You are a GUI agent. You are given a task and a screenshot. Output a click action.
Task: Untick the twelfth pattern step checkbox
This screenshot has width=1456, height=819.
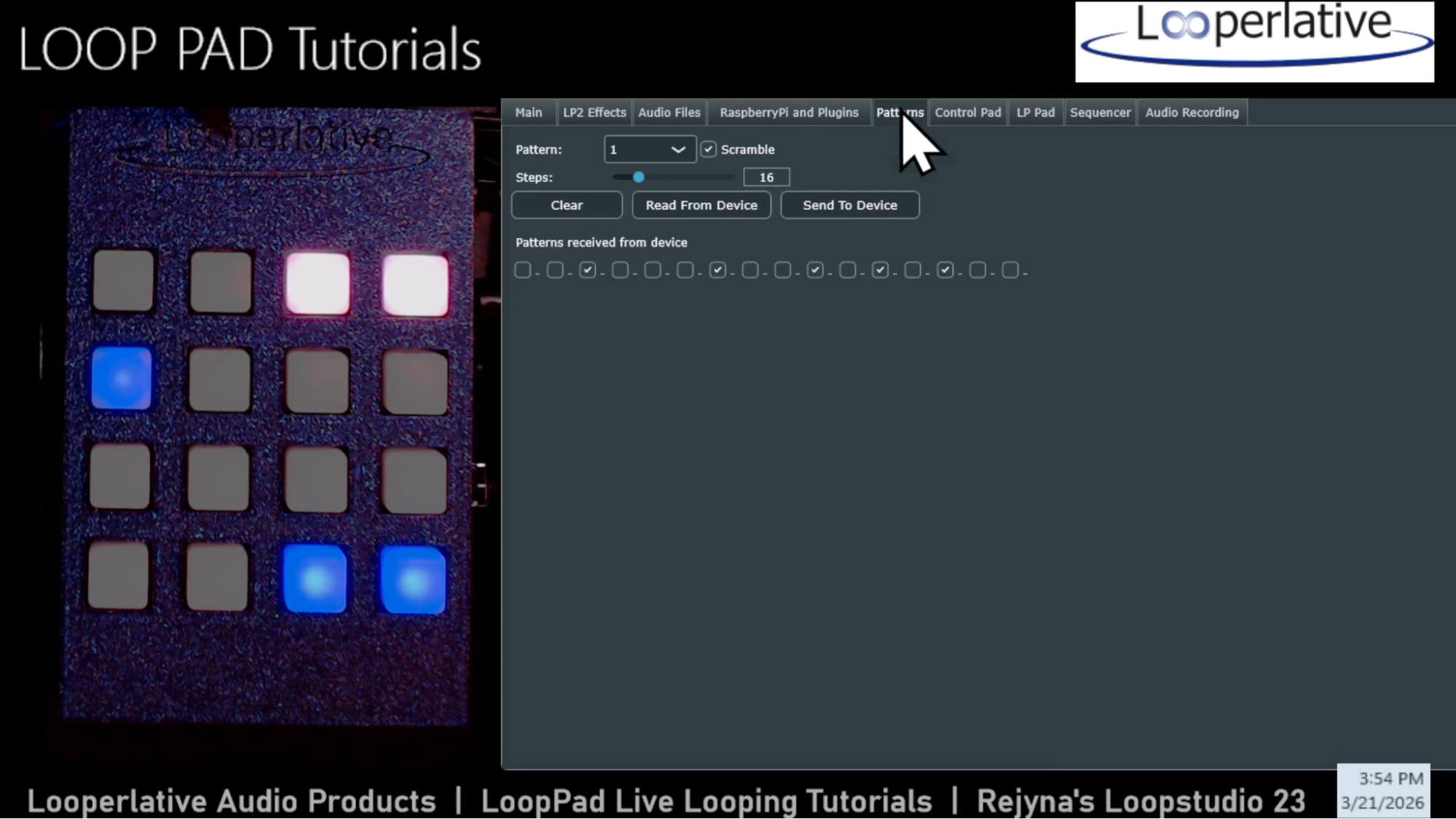click(x=881, y=271)
